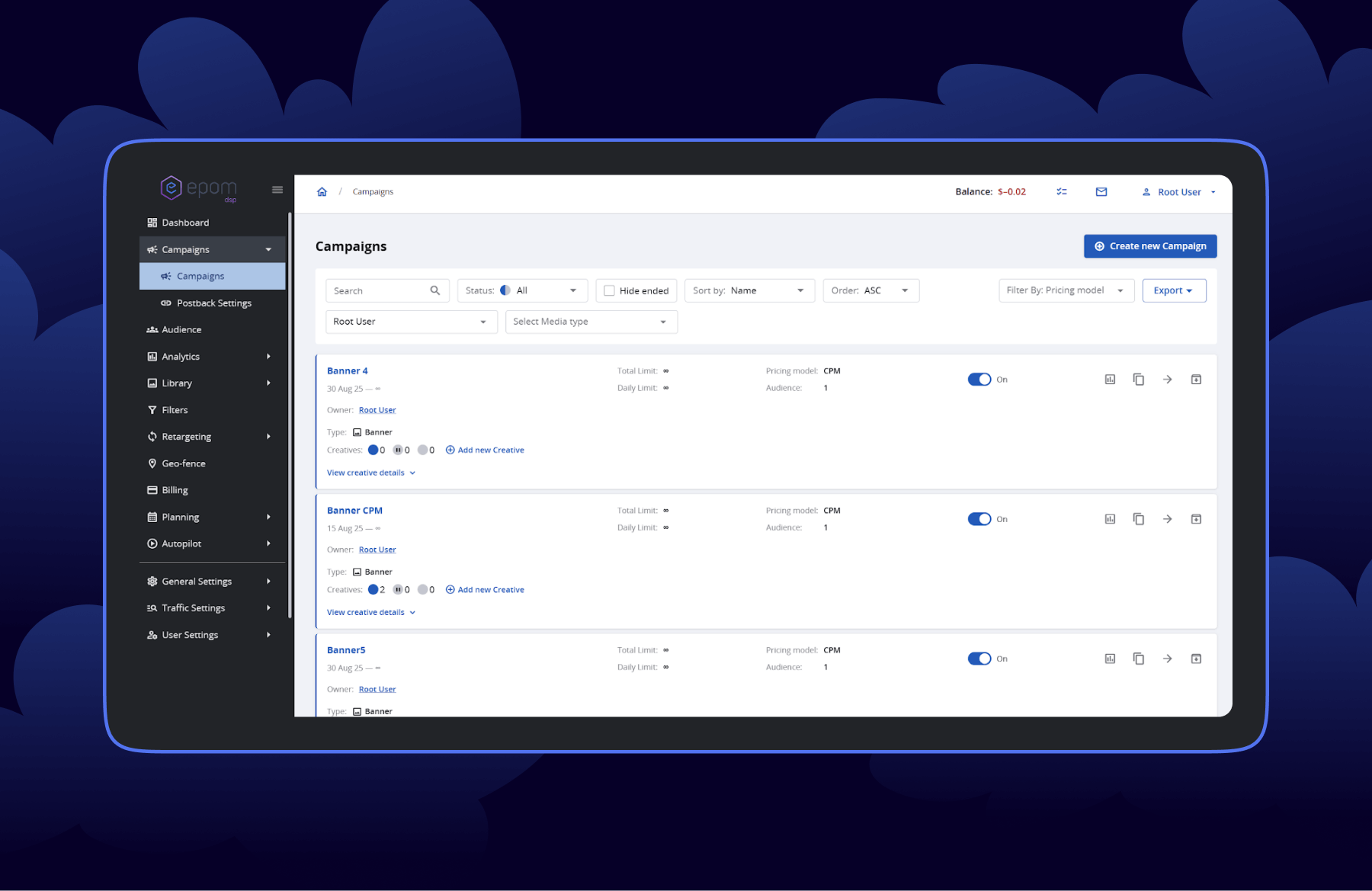Click the search magnifier icon
Screen dimensions: 1372x891
tap(435, 290)
